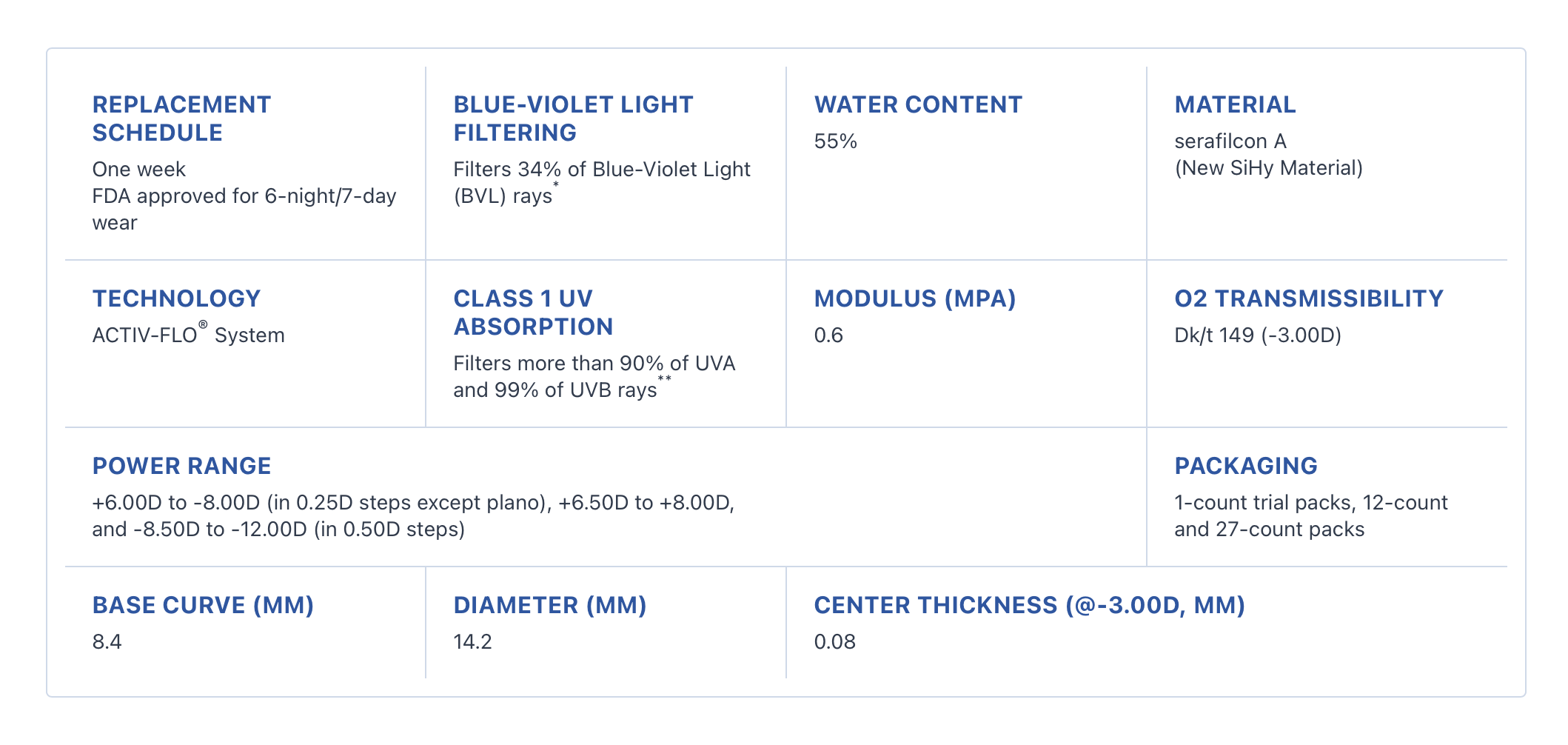The image size is (1568, 745).
Task: Click the 55% water content value
Action: pyautogui.click(x=835, y=141)
